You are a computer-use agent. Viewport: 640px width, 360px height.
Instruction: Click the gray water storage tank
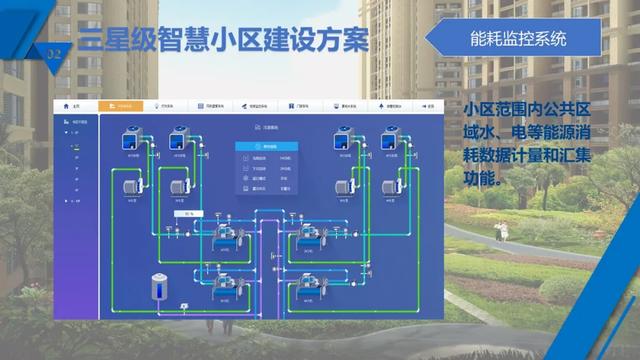159,287
